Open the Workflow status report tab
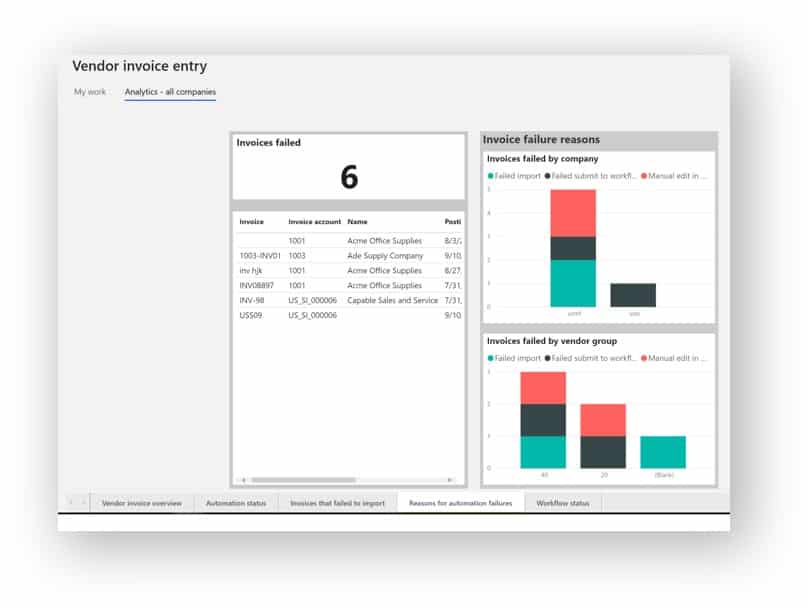 562,503
